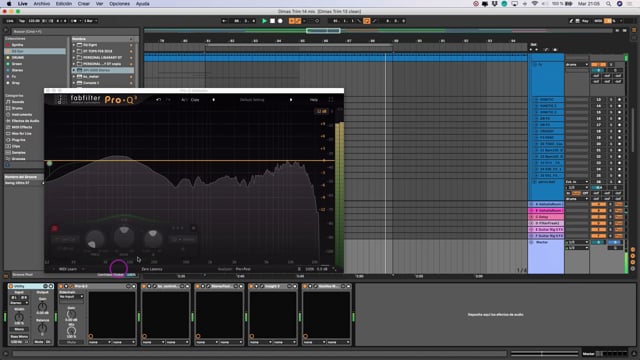Enable the Mono button in Utility
This screenshot has width=640, height=360.
(19, 329)
